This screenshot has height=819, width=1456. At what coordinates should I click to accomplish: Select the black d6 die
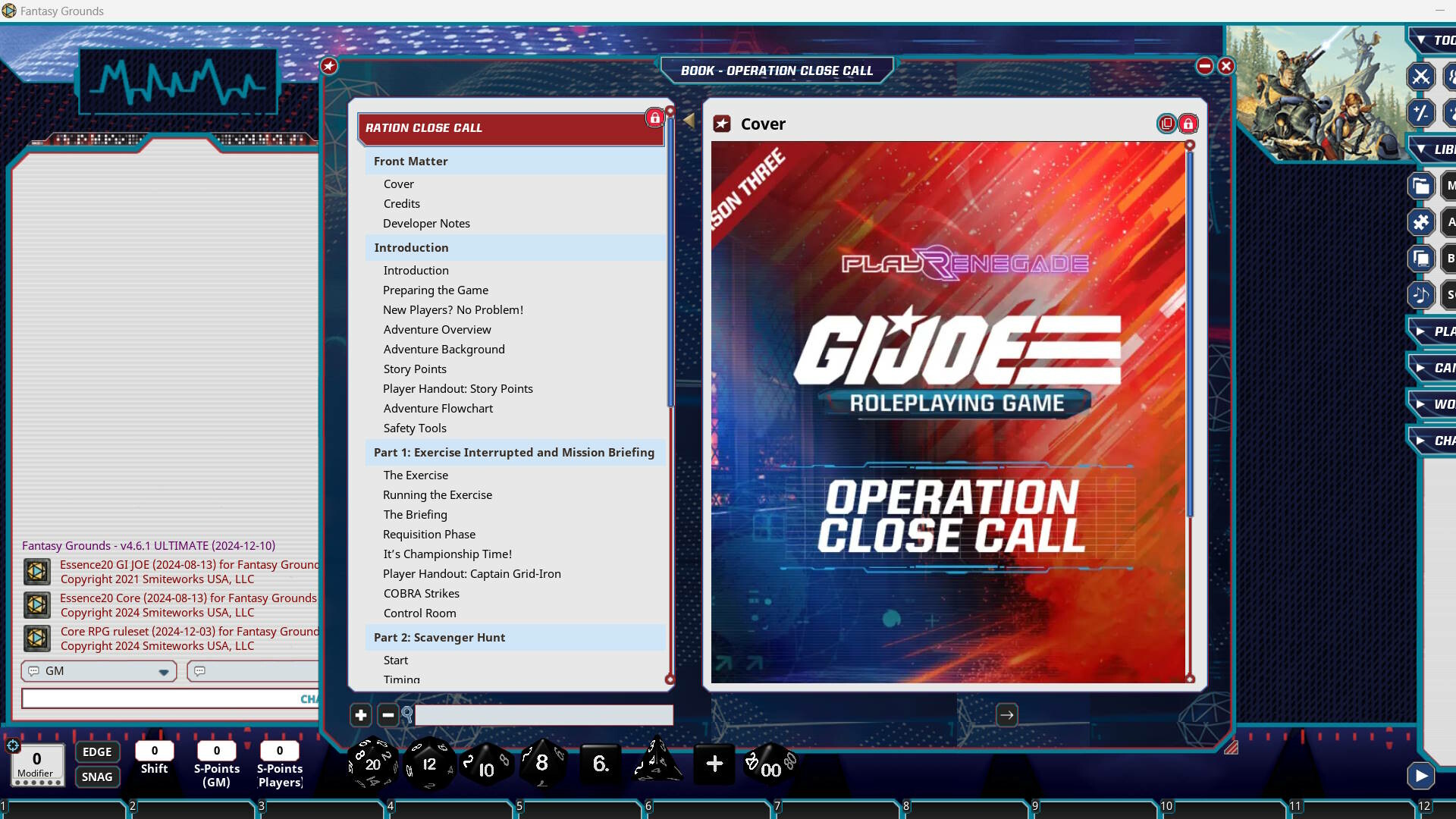coord(601,764)
